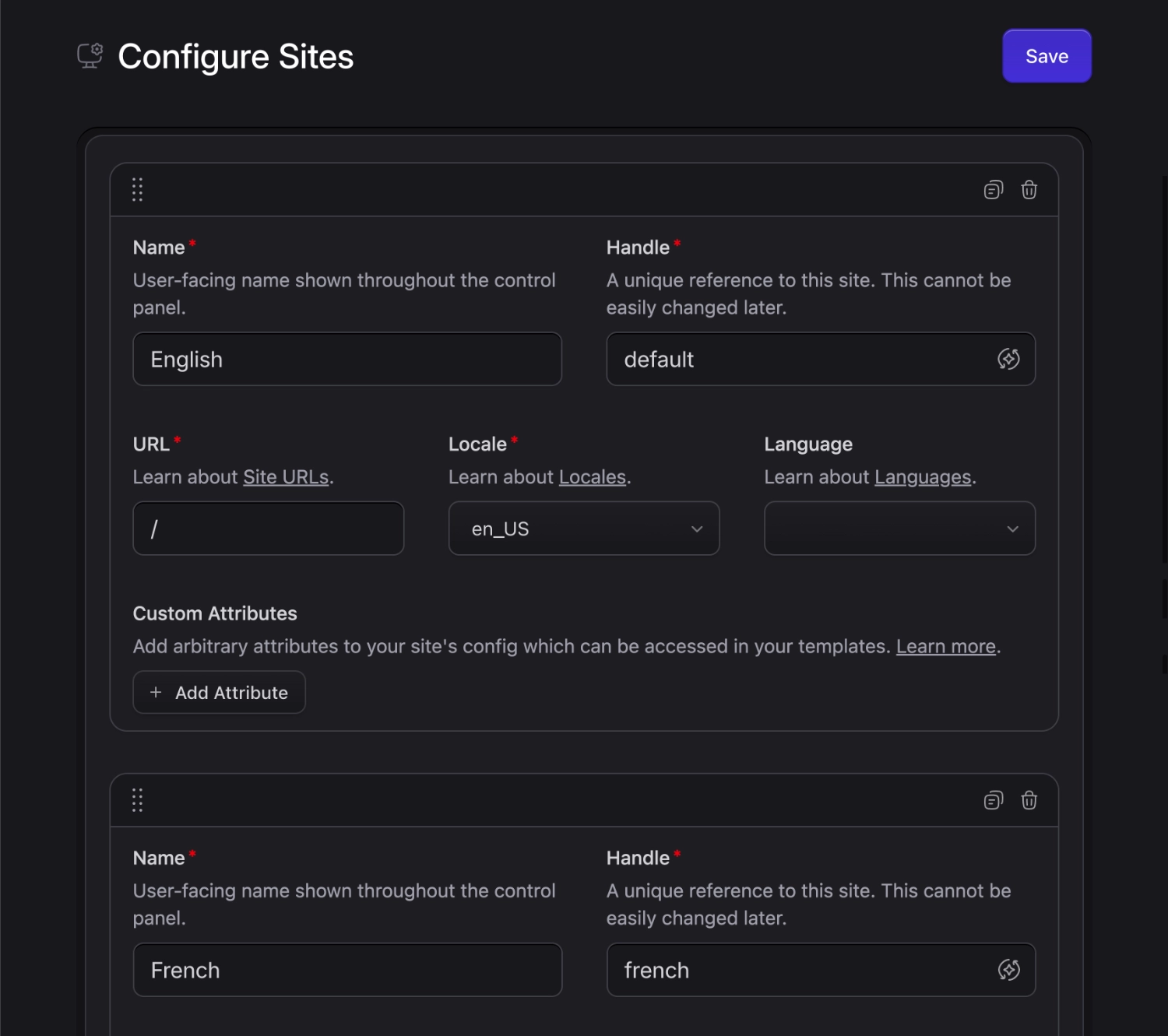The image size is (1168, 1036).
Task: Delete the French site entry
Action: pos(1029,799)
